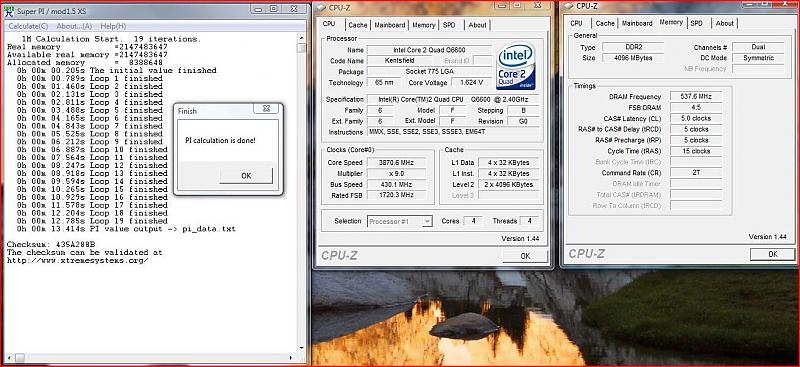The height and width of the screenshot is (367, 800).
Task: Click the DC Mode value Symmetric
Action: 758,58
